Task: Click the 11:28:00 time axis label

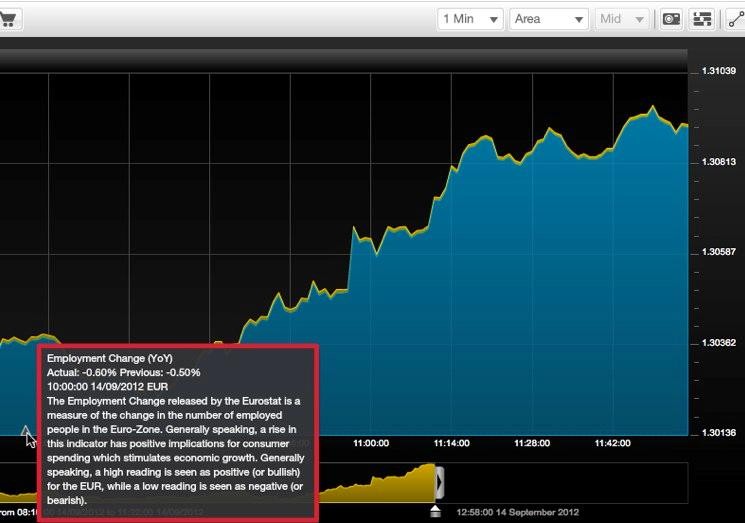Action: coord(532,443)
